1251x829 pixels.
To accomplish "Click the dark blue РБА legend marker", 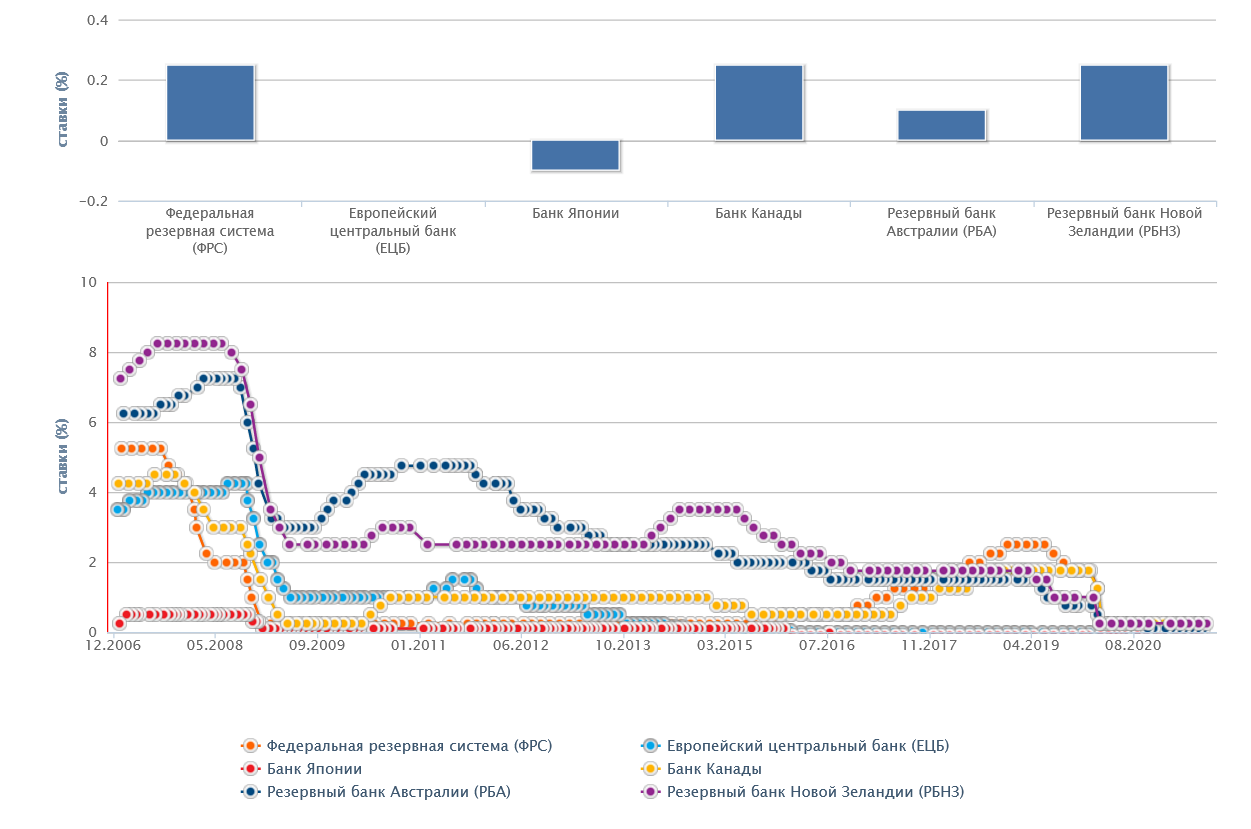I will pyautogui.click(x=251, y=792).
